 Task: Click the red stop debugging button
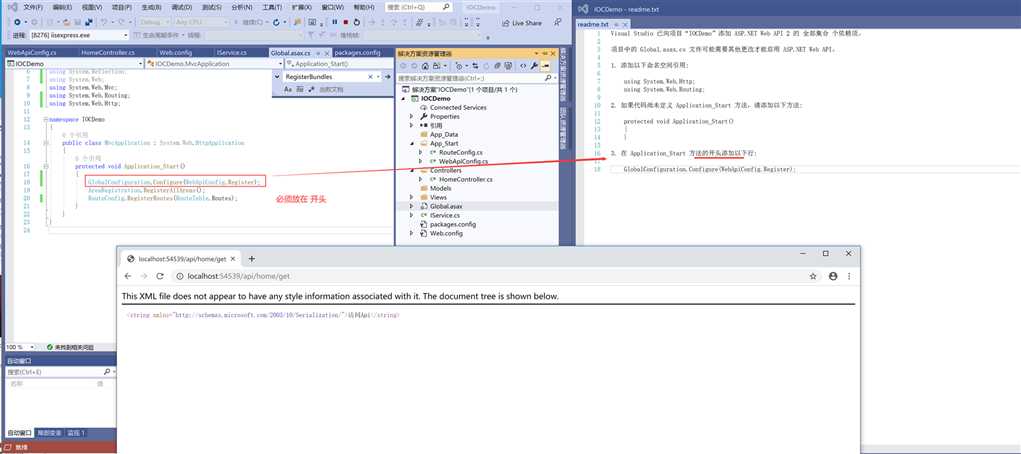point(346,22)
